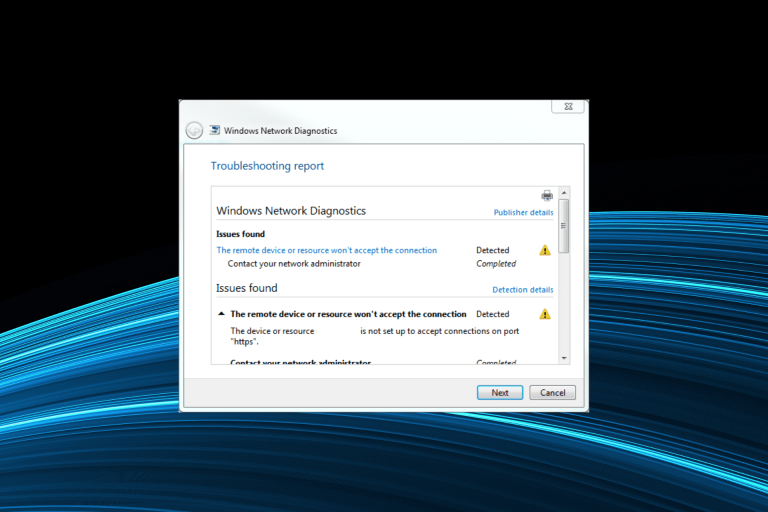
Task: Click the empty scrollbar track below thumb
Action: [564, 303]
